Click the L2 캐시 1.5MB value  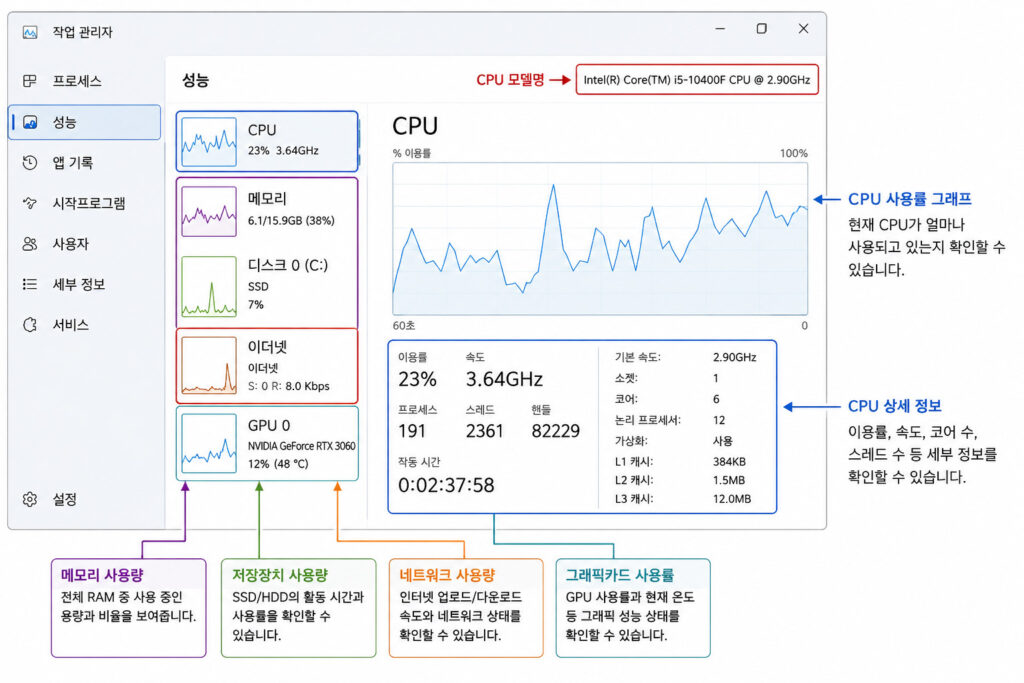(x=729, y=480)
